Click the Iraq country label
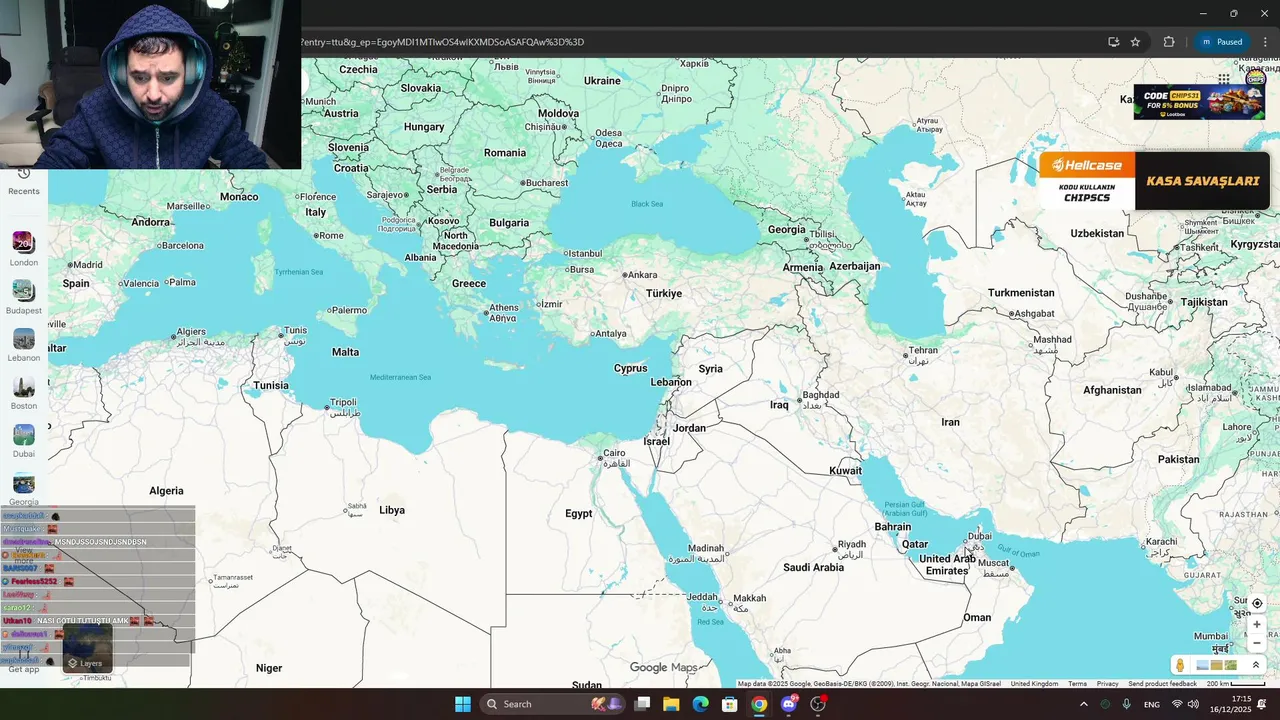The width and height of the screenshot is (1280, 720). tap(779, 405)
